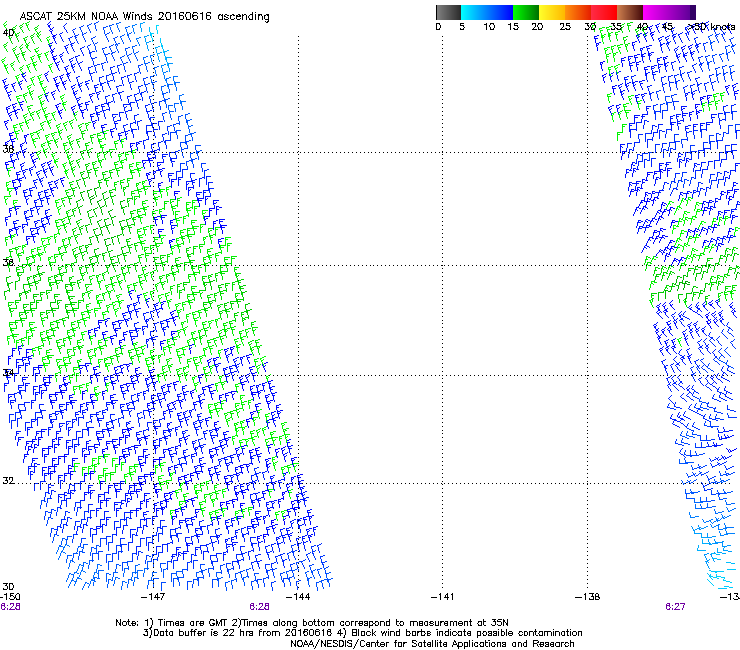Image resolution: width=740 pixels, height=650 pixels.
Task: Click the longitude axis label '-150'
Action: [10, 597]
